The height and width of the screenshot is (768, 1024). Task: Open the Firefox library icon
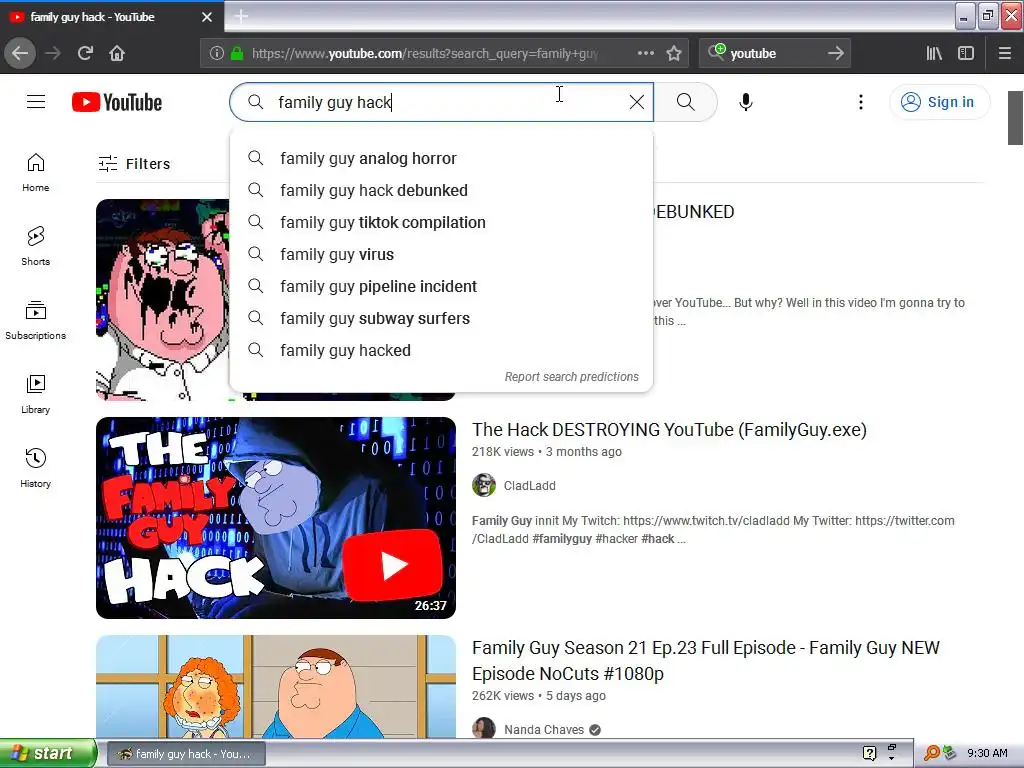tap(934, 54)
